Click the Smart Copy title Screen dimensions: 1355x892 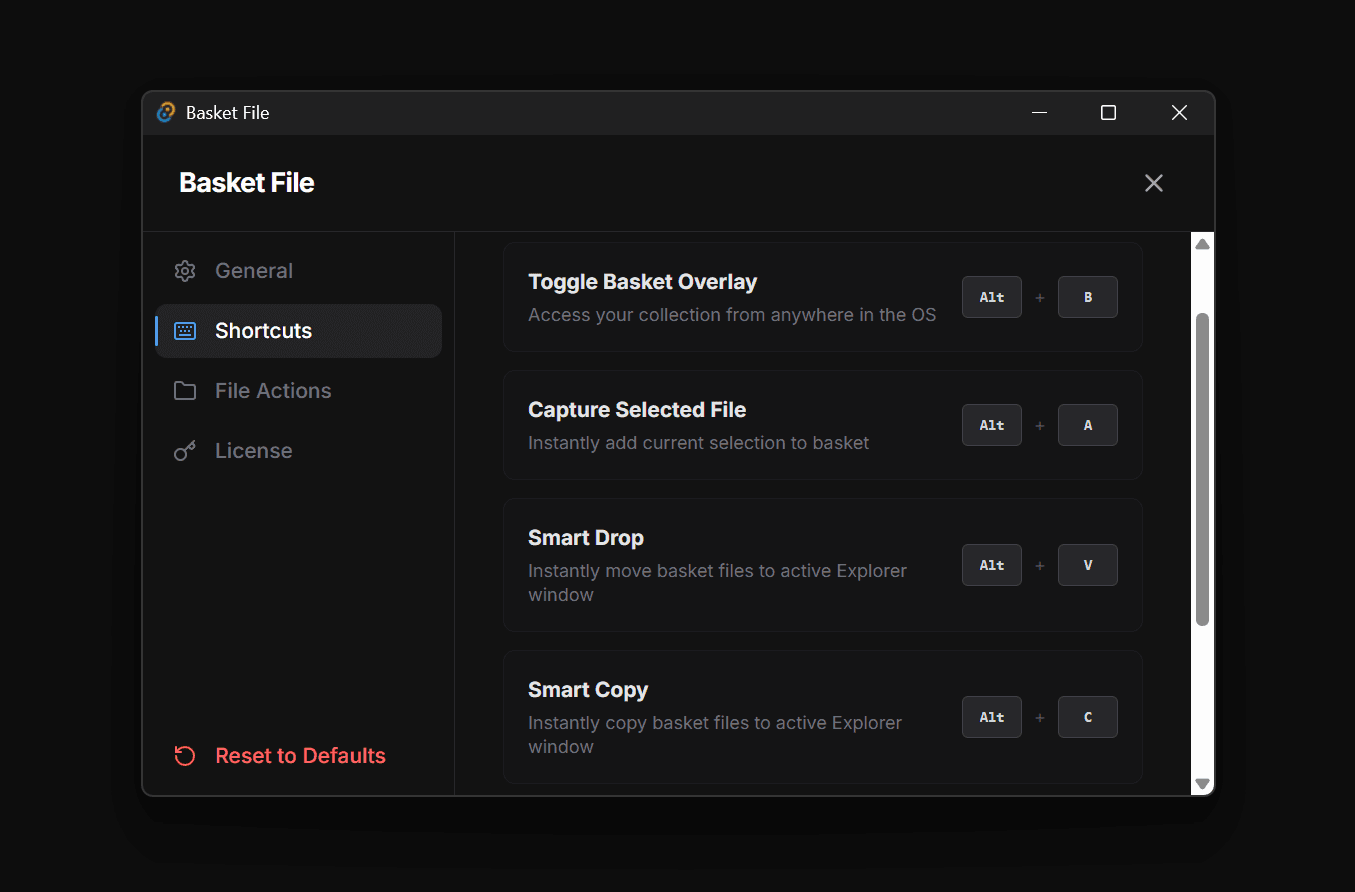588,690
